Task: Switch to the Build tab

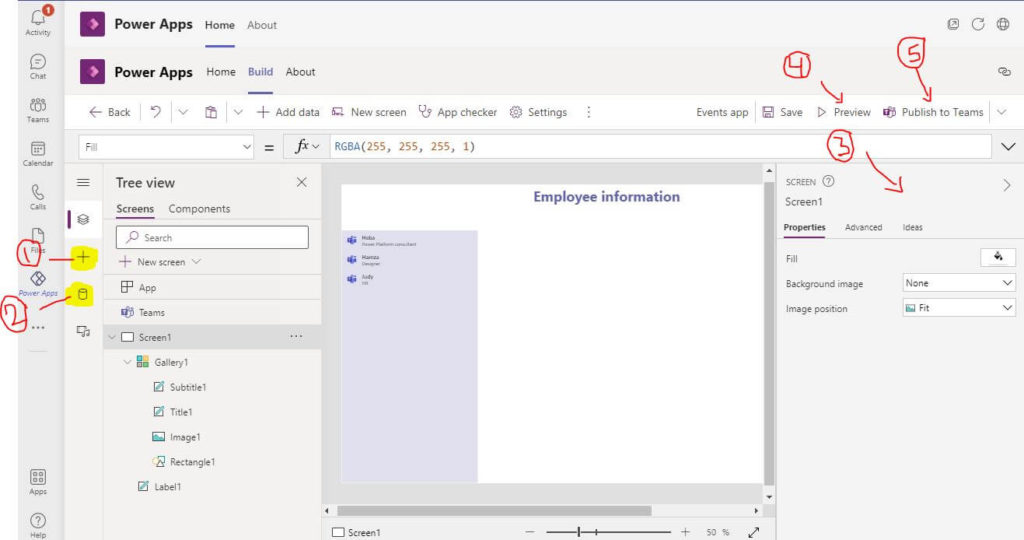Action: click(x=260, y=72)
